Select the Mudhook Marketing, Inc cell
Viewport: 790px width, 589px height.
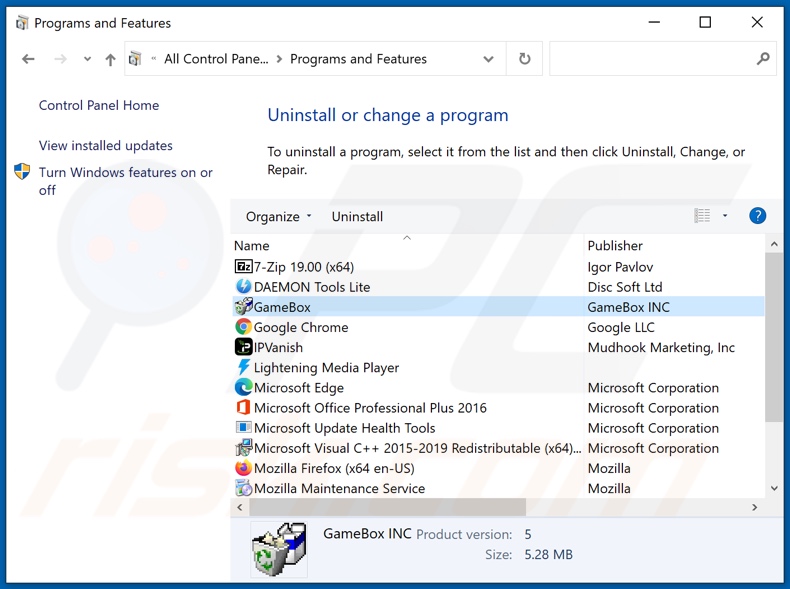tap(661, 347)
